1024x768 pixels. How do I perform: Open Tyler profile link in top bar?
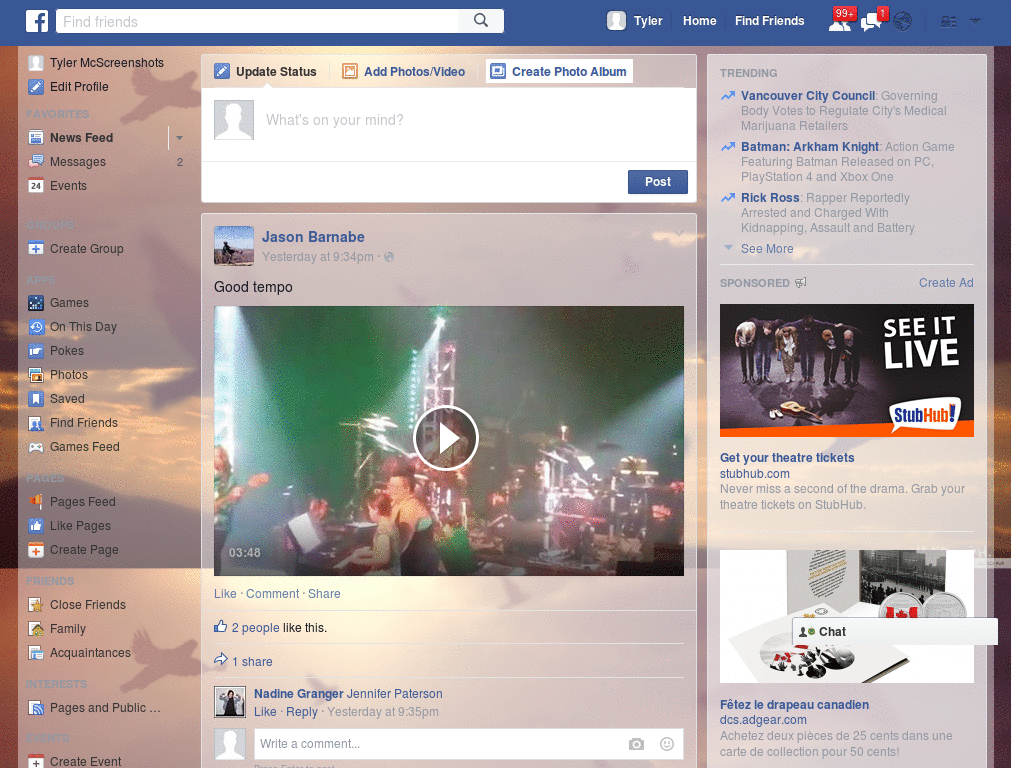[x=648, y=21]
